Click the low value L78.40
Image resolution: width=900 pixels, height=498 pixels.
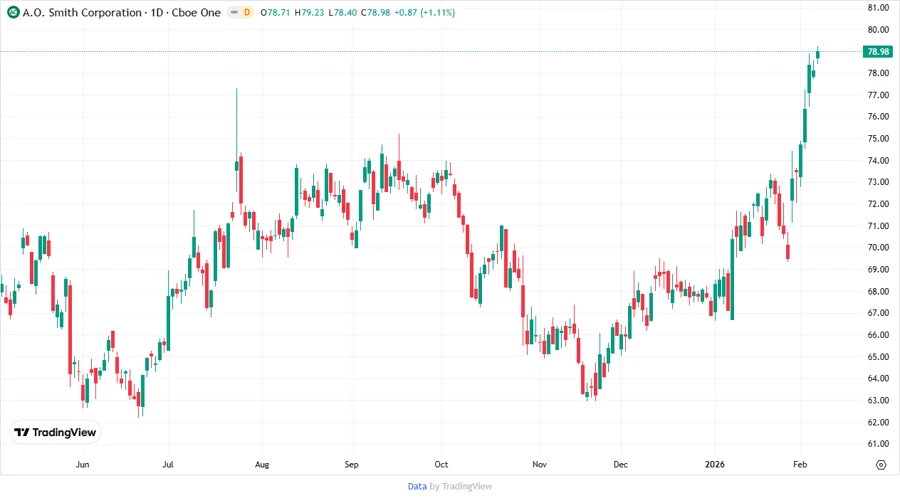pos(343,12)
